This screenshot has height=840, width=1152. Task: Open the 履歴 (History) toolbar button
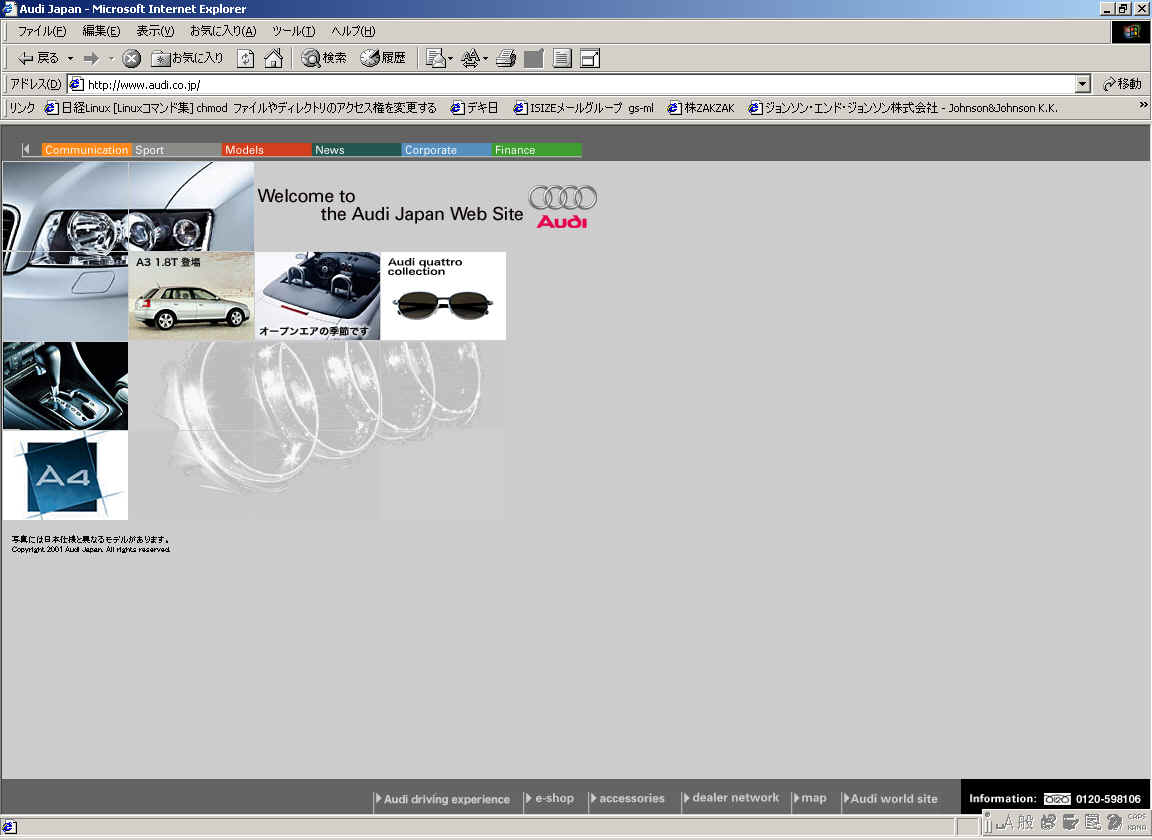click(x=383, y=59)
